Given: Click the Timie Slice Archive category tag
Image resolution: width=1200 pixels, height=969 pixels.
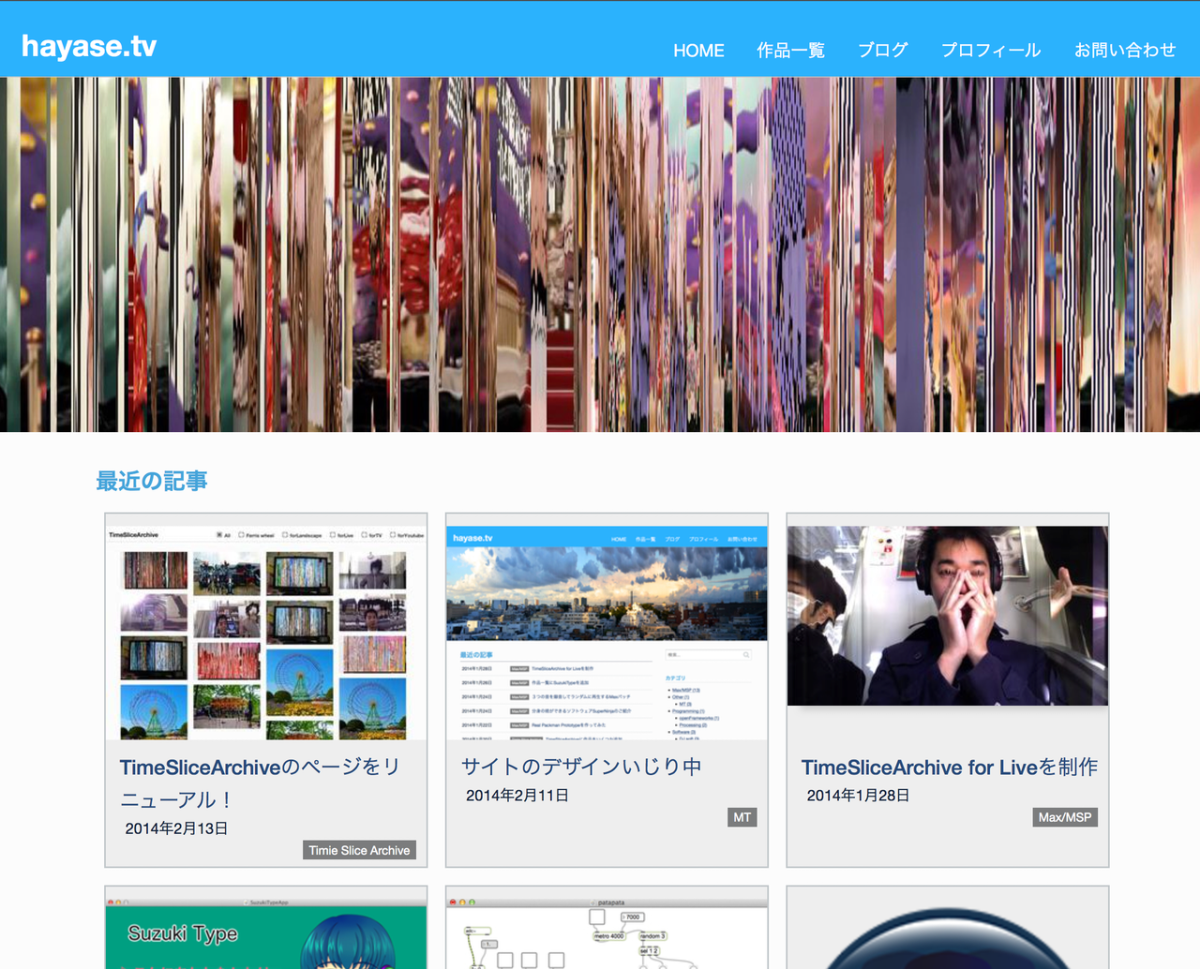Looking at the screenshot, I should 359,851.
